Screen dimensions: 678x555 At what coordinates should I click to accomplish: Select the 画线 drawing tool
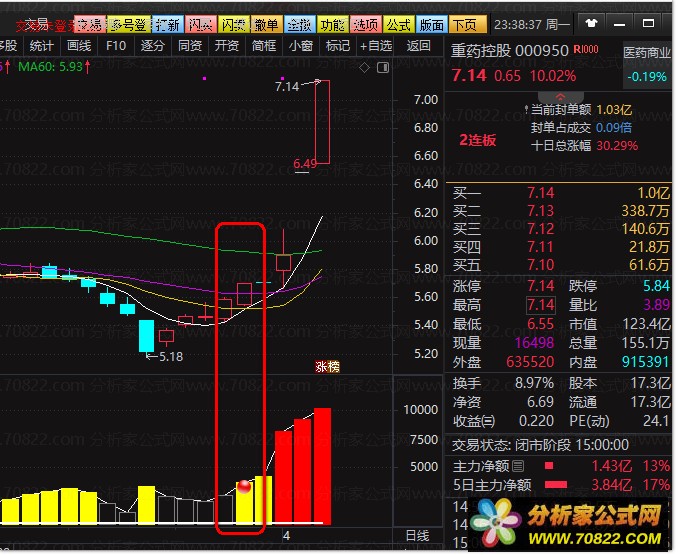[x=79, y=45]
